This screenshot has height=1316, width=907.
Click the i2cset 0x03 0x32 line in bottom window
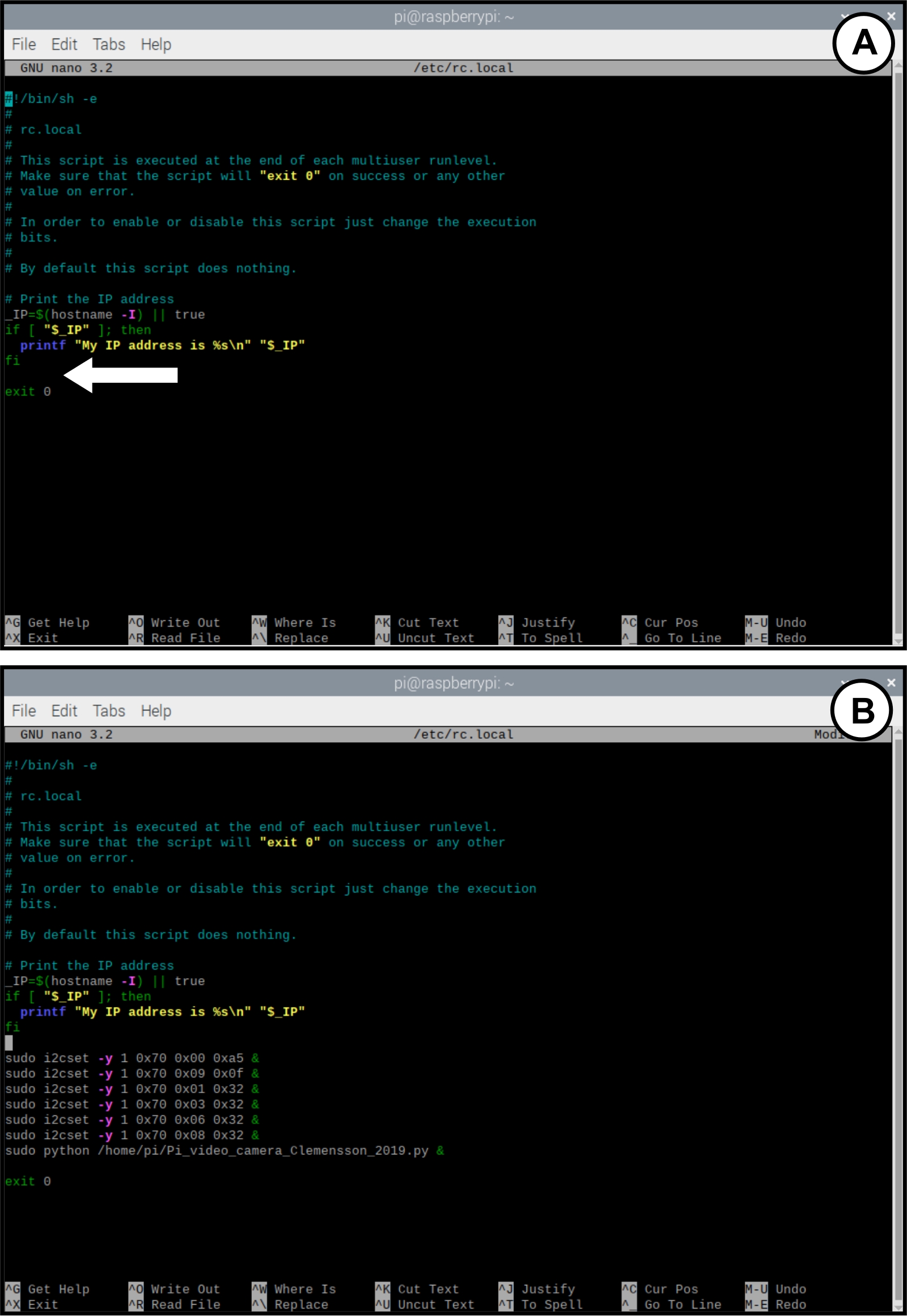[132, 1104]
